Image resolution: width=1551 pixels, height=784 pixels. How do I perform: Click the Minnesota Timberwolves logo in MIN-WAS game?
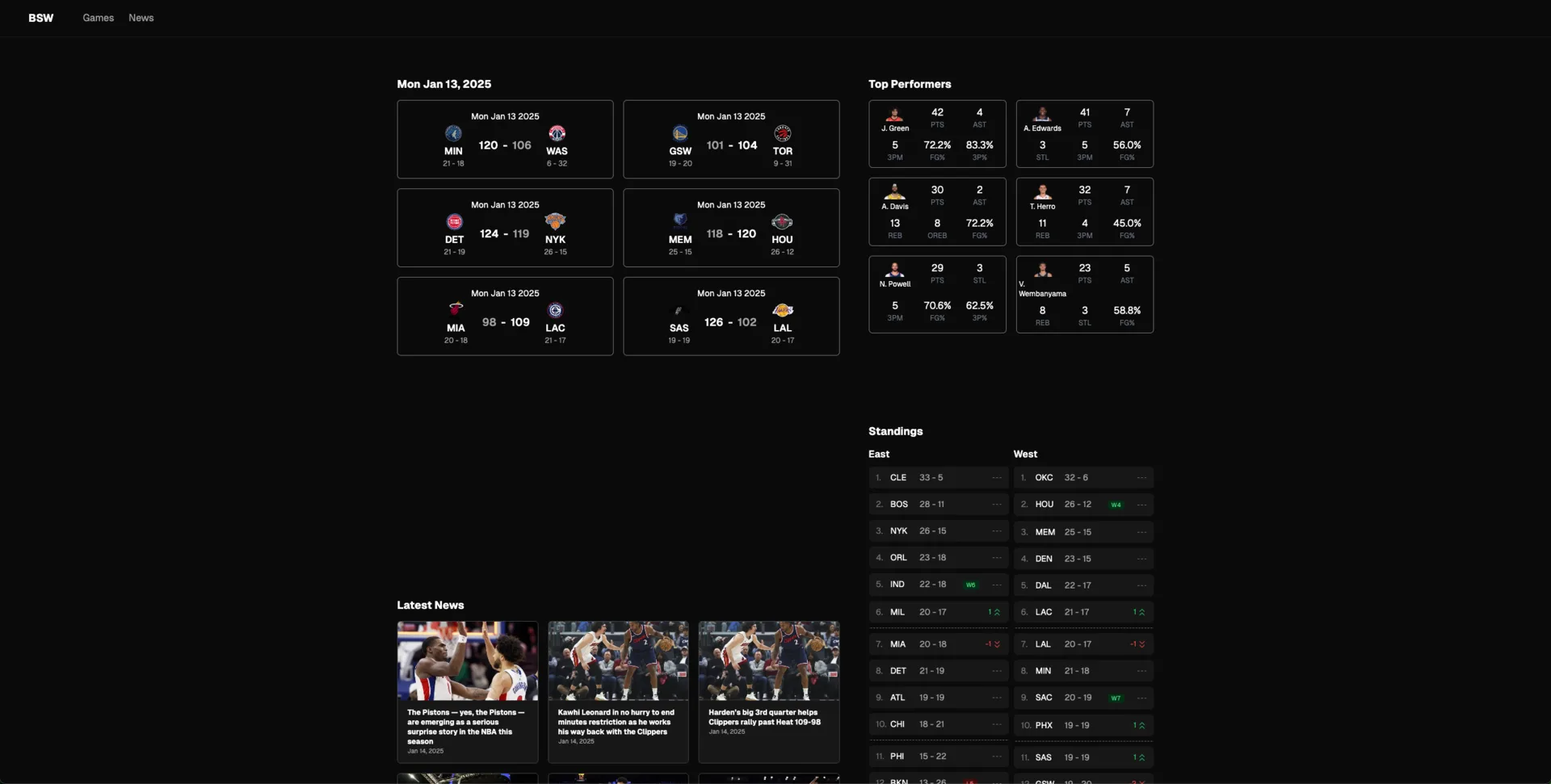tap(453, 133)
